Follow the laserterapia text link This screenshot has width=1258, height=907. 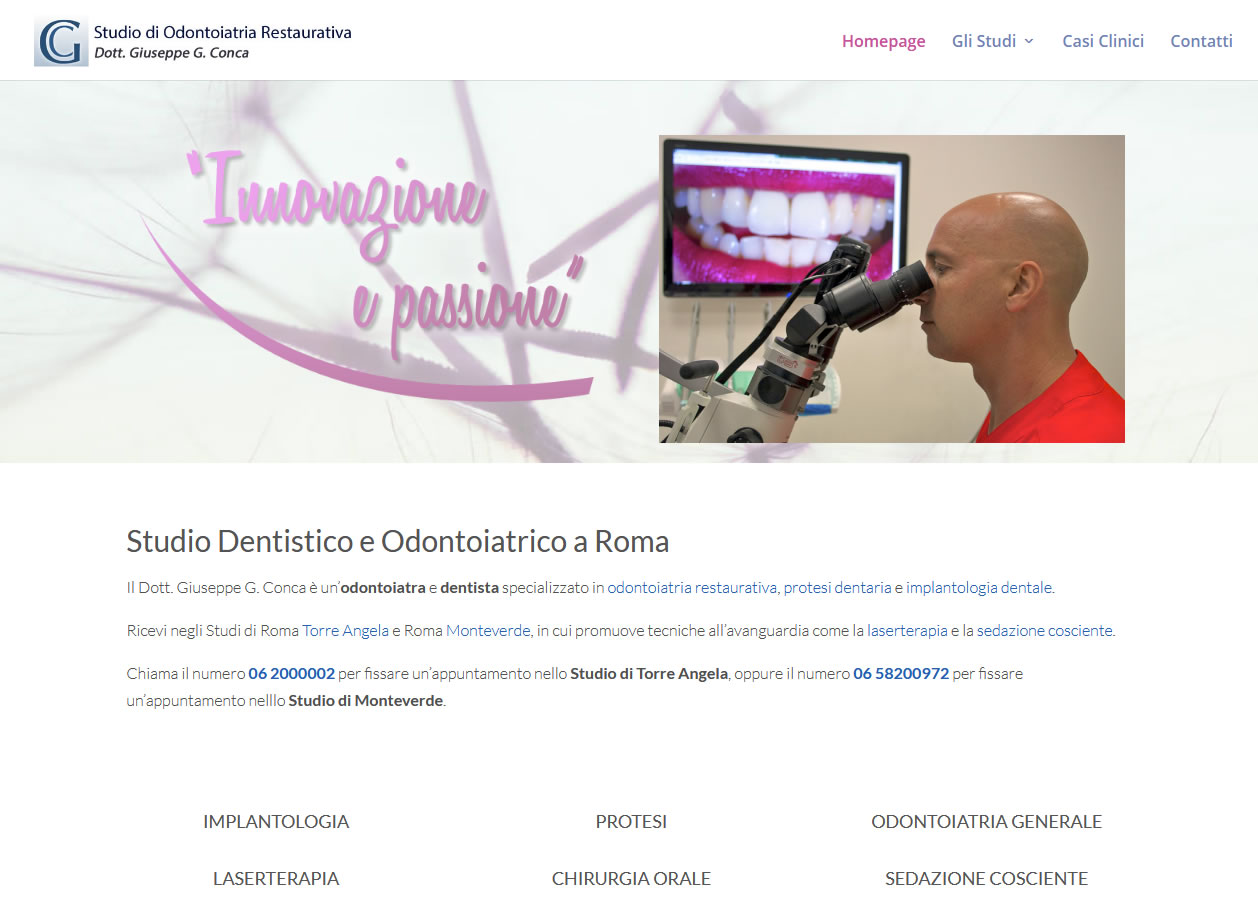pyautogui.click(x=907, y=630)
